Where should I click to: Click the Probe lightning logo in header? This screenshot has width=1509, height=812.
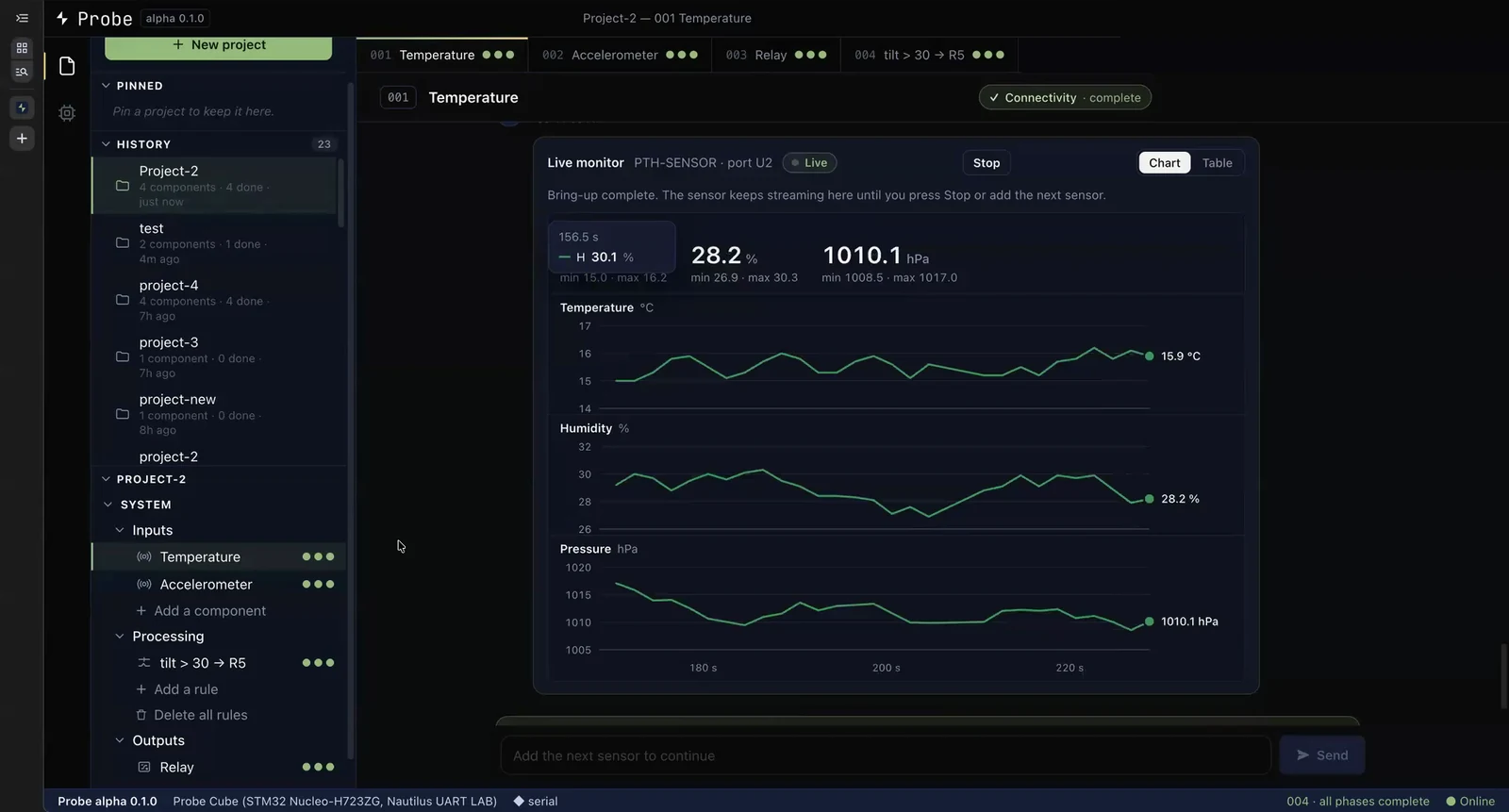(62, 18)
